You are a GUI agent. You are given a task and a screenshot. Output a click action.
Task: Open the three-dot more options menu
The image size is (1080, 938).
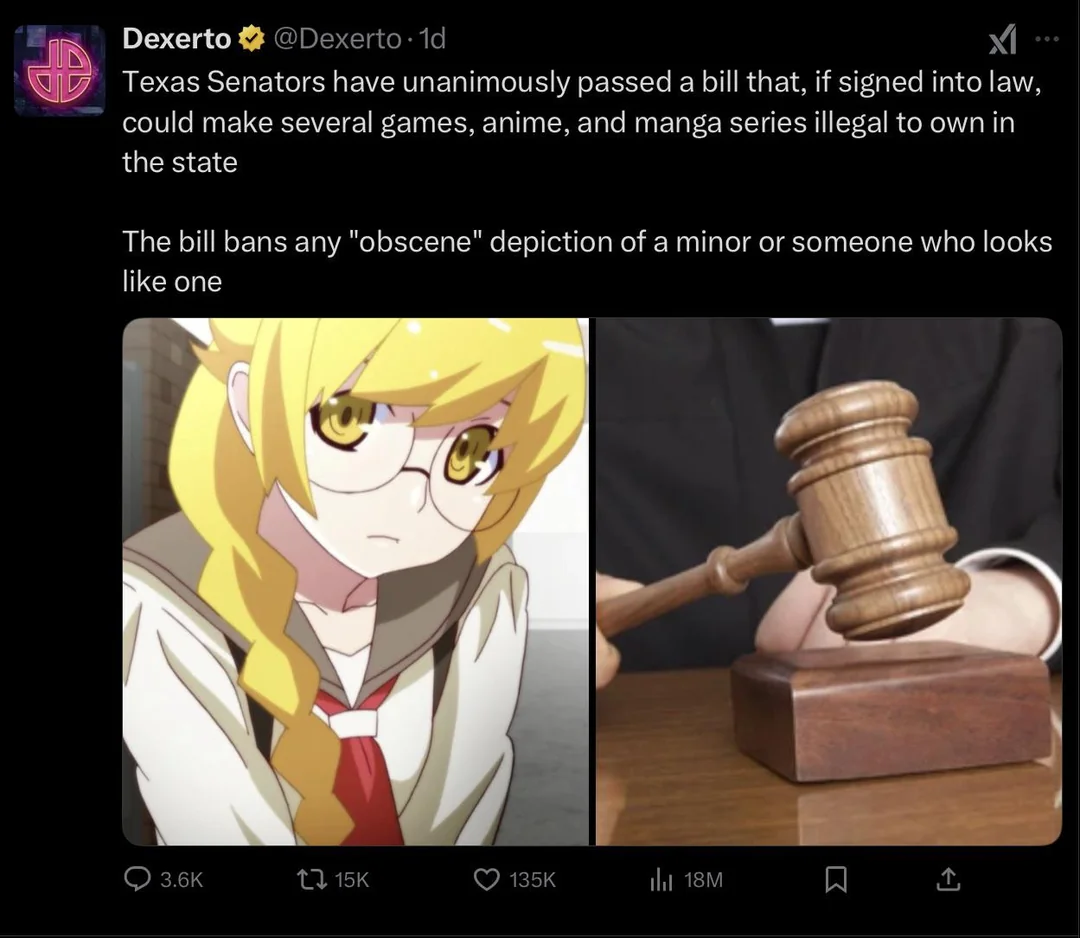click(x=1046, y=40)
